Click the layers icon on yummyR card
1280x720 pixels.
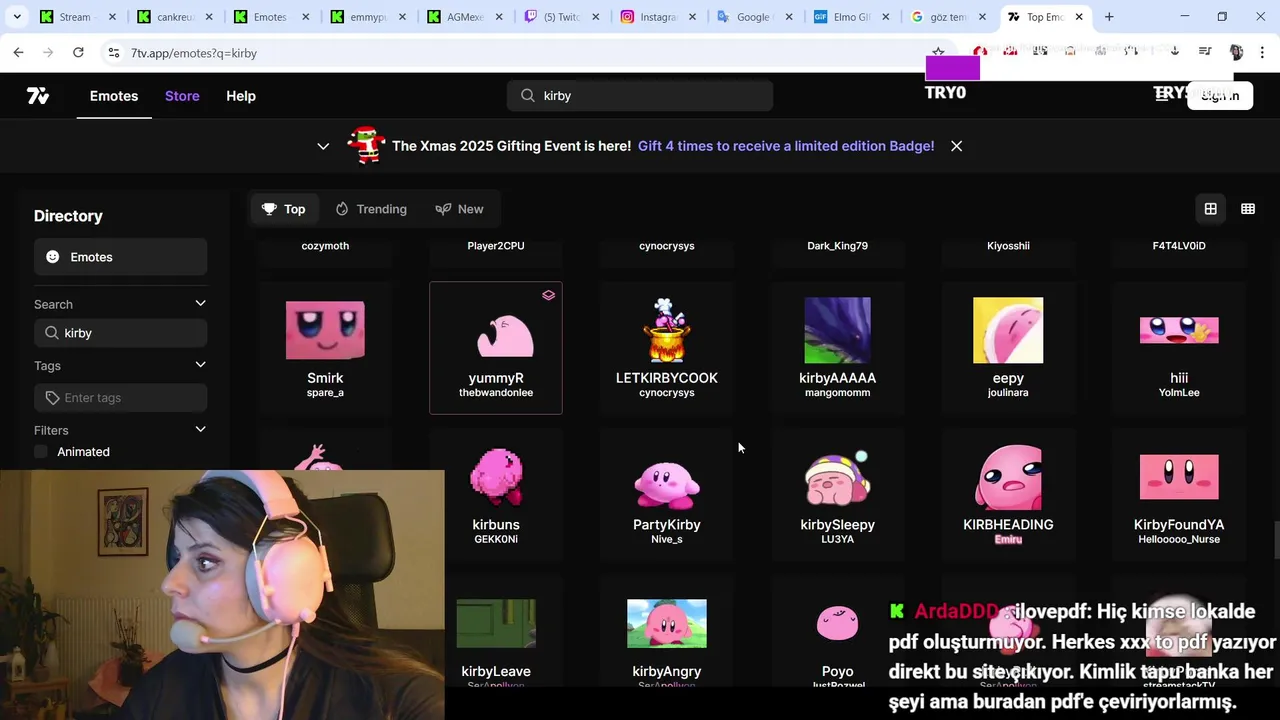click(548, 295)
